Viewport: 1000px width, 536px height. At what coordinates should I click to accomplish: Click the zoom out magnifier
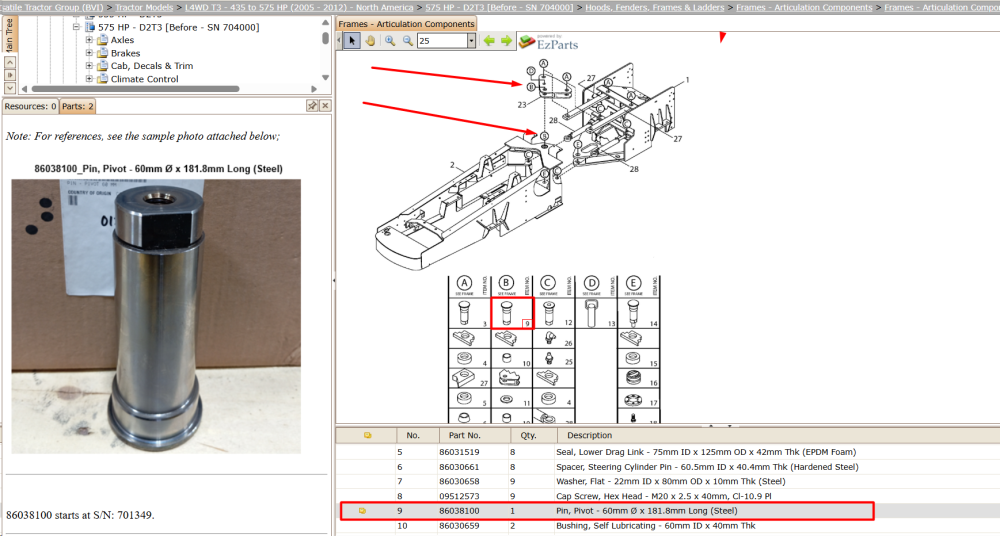[x=408, y=41]
